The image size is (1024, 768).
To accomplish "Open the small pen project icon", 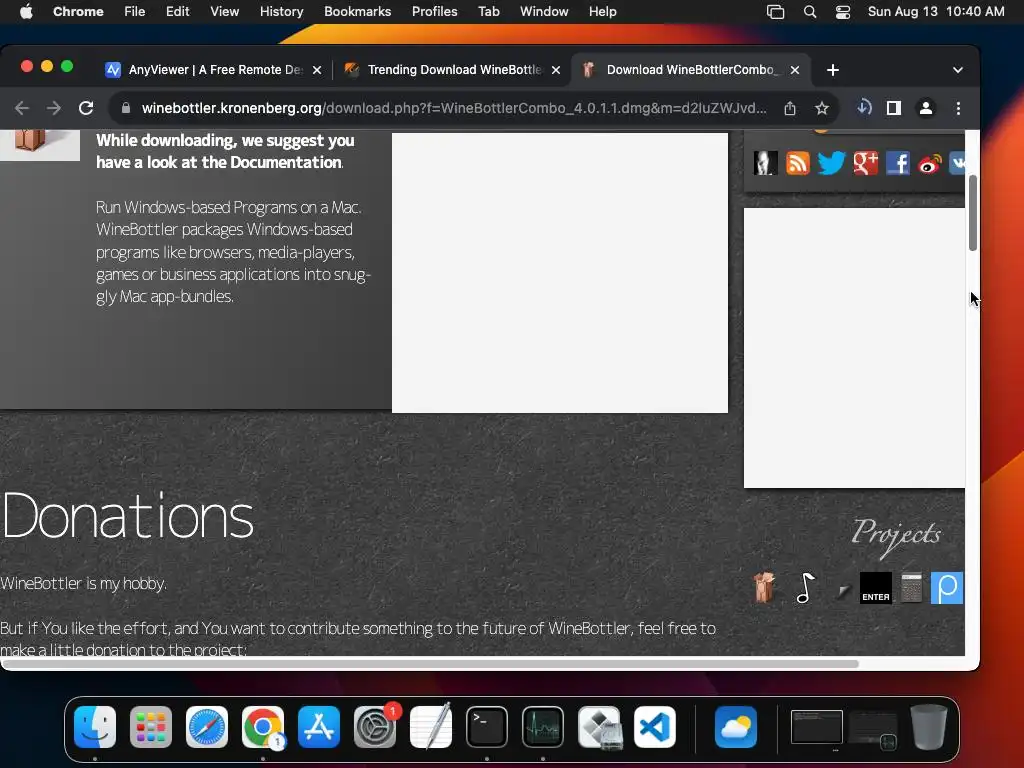I will [x=842, y=591].
